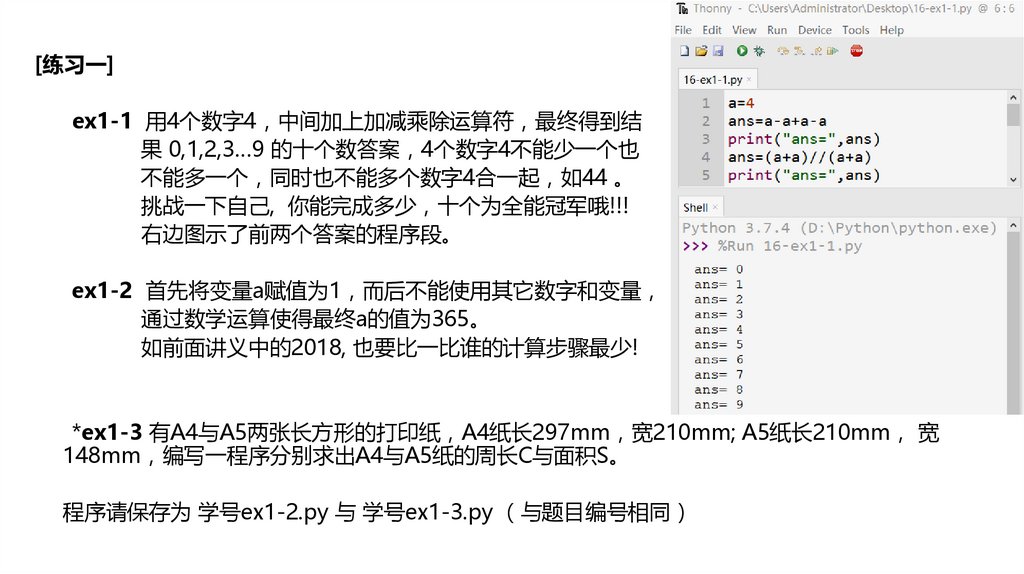Click shell output 'ans= 9'
The width and height of the screenshot is (1024, 574).
[718, 405]
